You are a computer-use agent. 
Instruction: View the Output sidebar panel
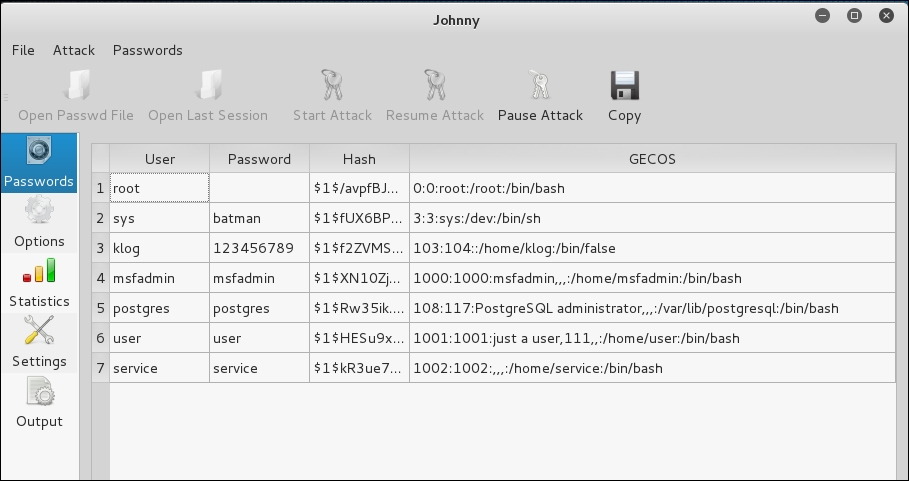point(39,403)
